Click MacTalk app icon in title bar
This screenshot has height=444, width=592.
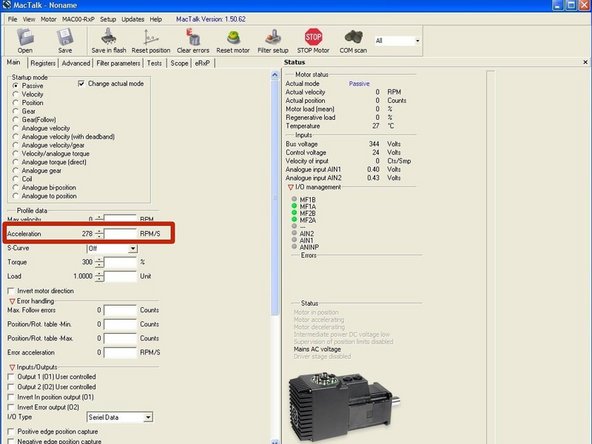pos(6,5)
